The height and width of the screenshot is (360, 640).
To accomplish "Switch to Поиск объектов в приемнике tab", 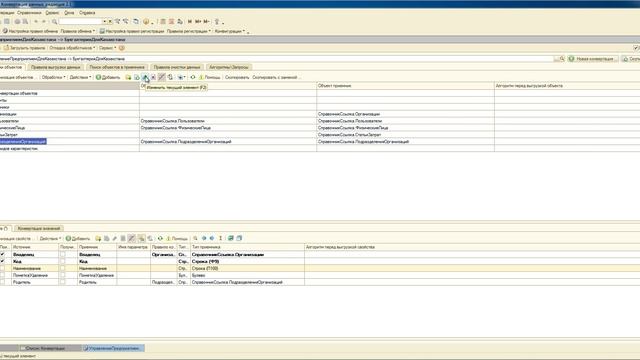I will [117, 67].
